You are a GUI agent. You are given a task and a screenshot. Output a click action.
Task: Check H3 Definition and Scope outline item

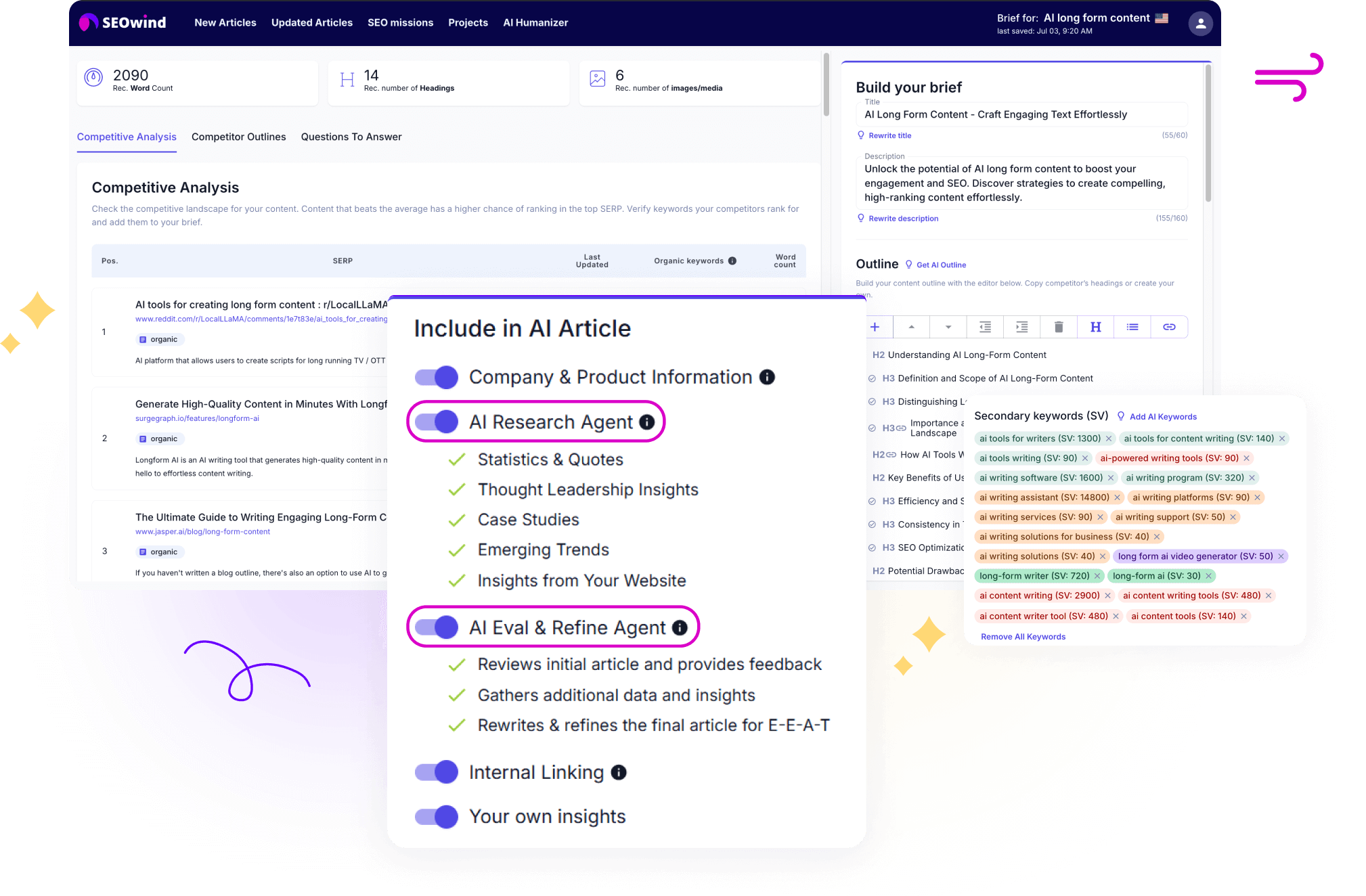click(x=872, y=379)
